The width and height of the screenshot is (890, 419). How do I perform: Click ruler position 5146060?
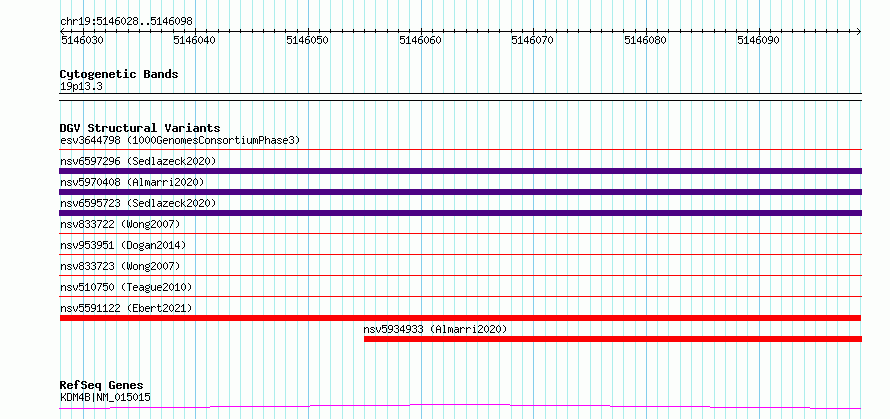click(421, 40)
